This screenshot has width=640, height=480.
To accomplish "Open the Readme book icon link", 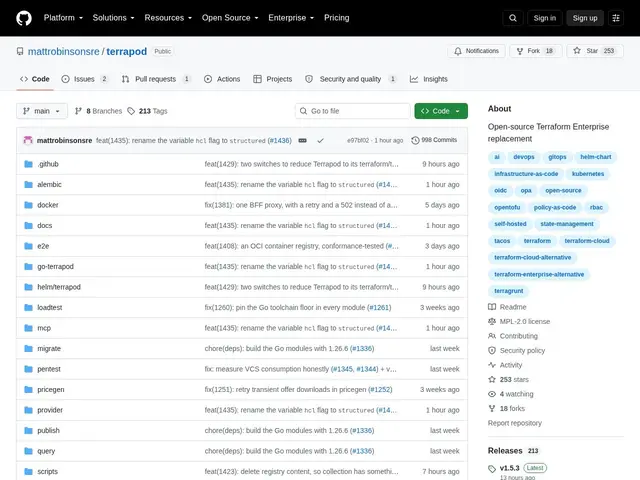I will pyautogui.click(x=492, y=307).
